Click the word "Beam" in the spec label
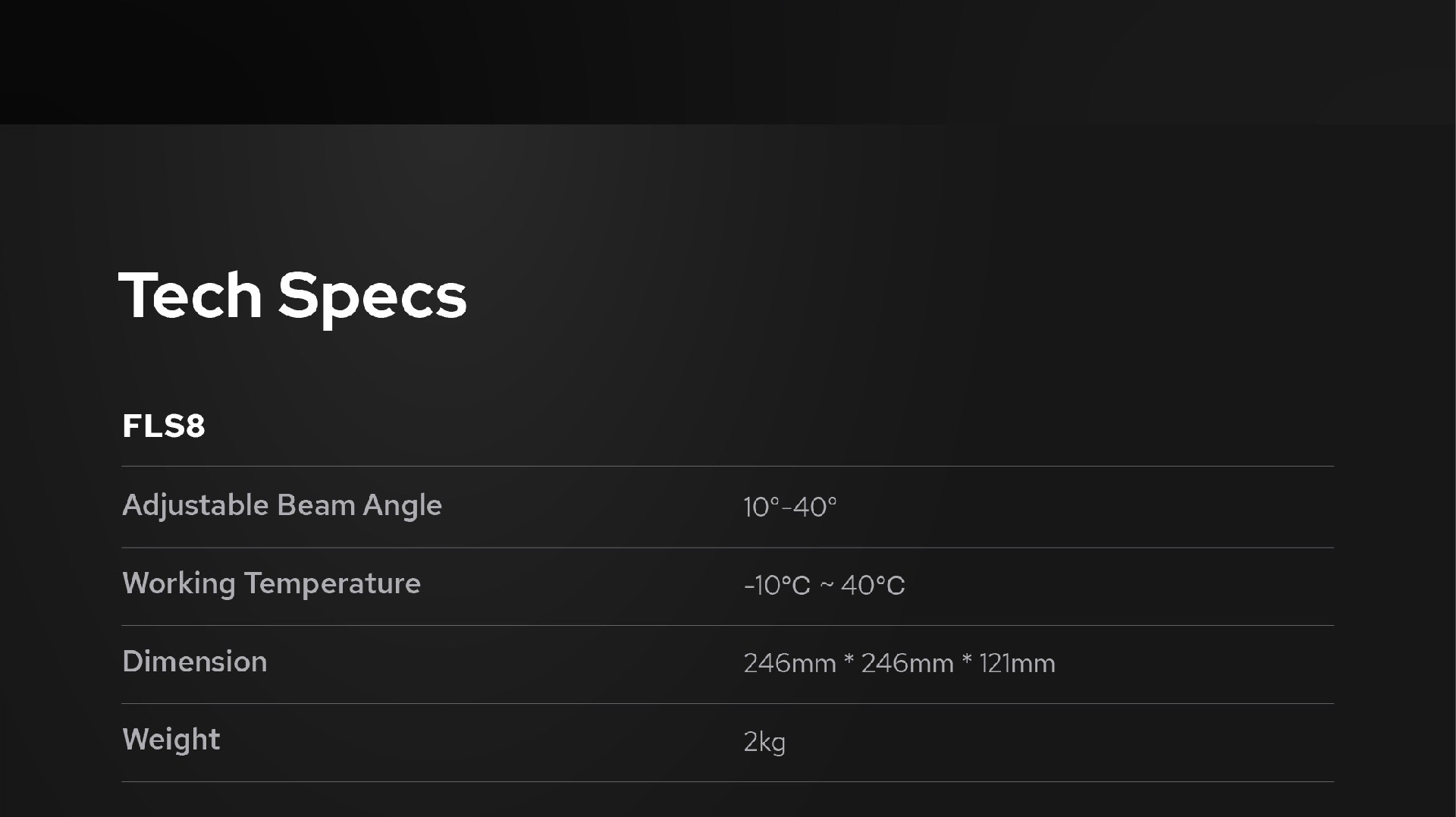The height and width of the screenshot is (817, 1456). point(315,505)
